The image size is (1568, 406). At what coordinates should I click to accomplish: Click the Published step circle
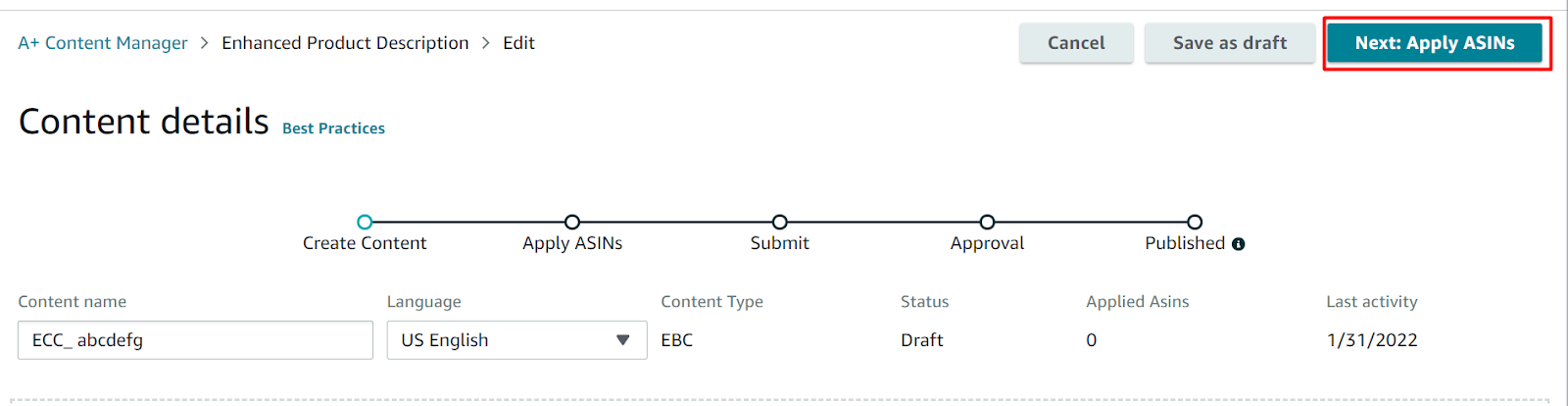tap(1195, 223)
